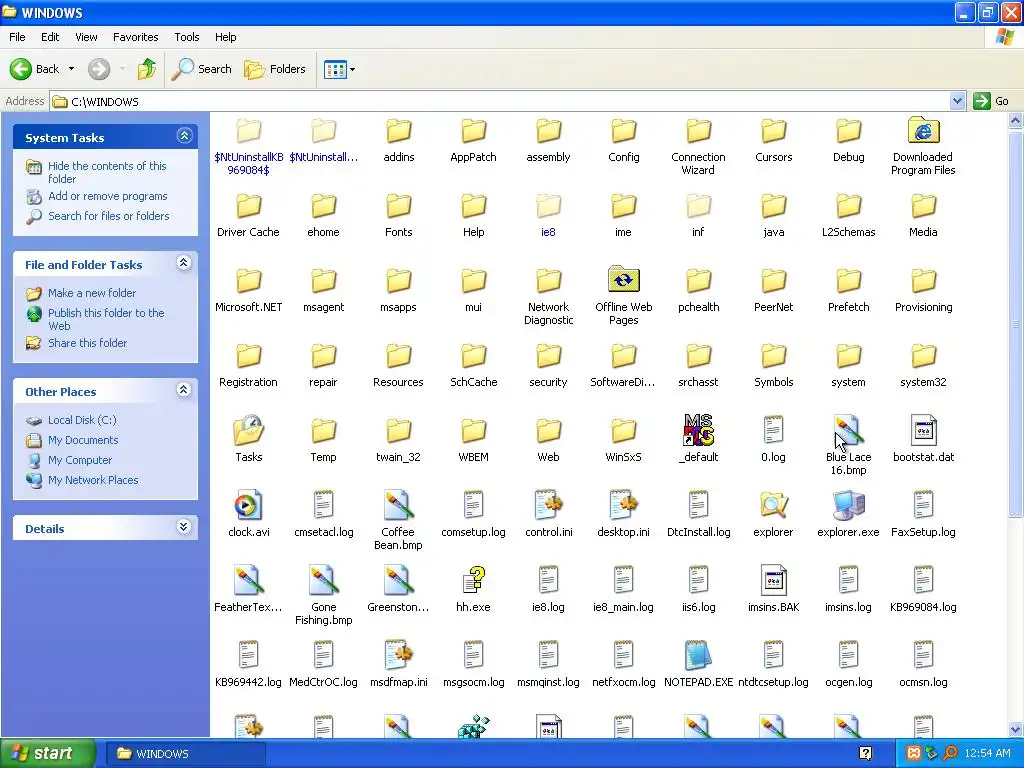Select the Gone Fishing.bmp image icon
Screen dimensions: 1024x768
tap(323, 580)
